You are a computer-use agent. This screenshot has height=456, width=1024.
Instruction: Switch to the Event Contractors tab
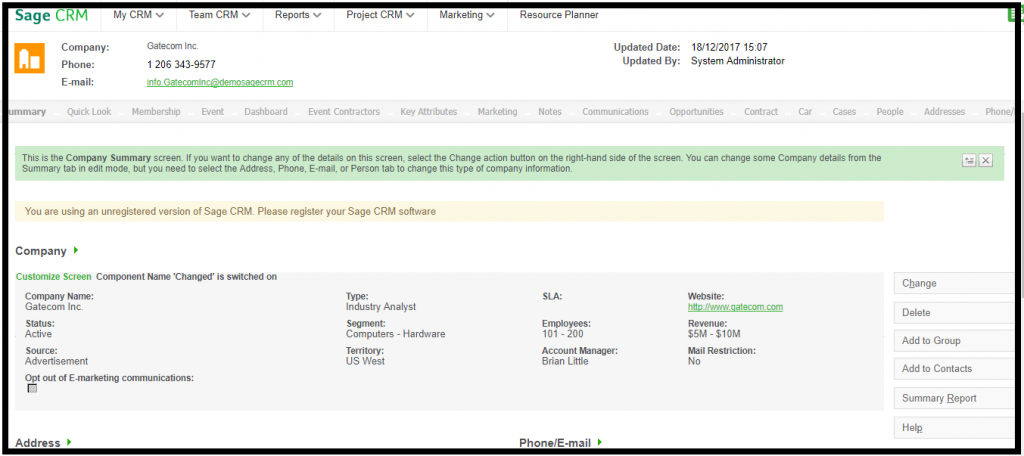[x=344, y=112]
